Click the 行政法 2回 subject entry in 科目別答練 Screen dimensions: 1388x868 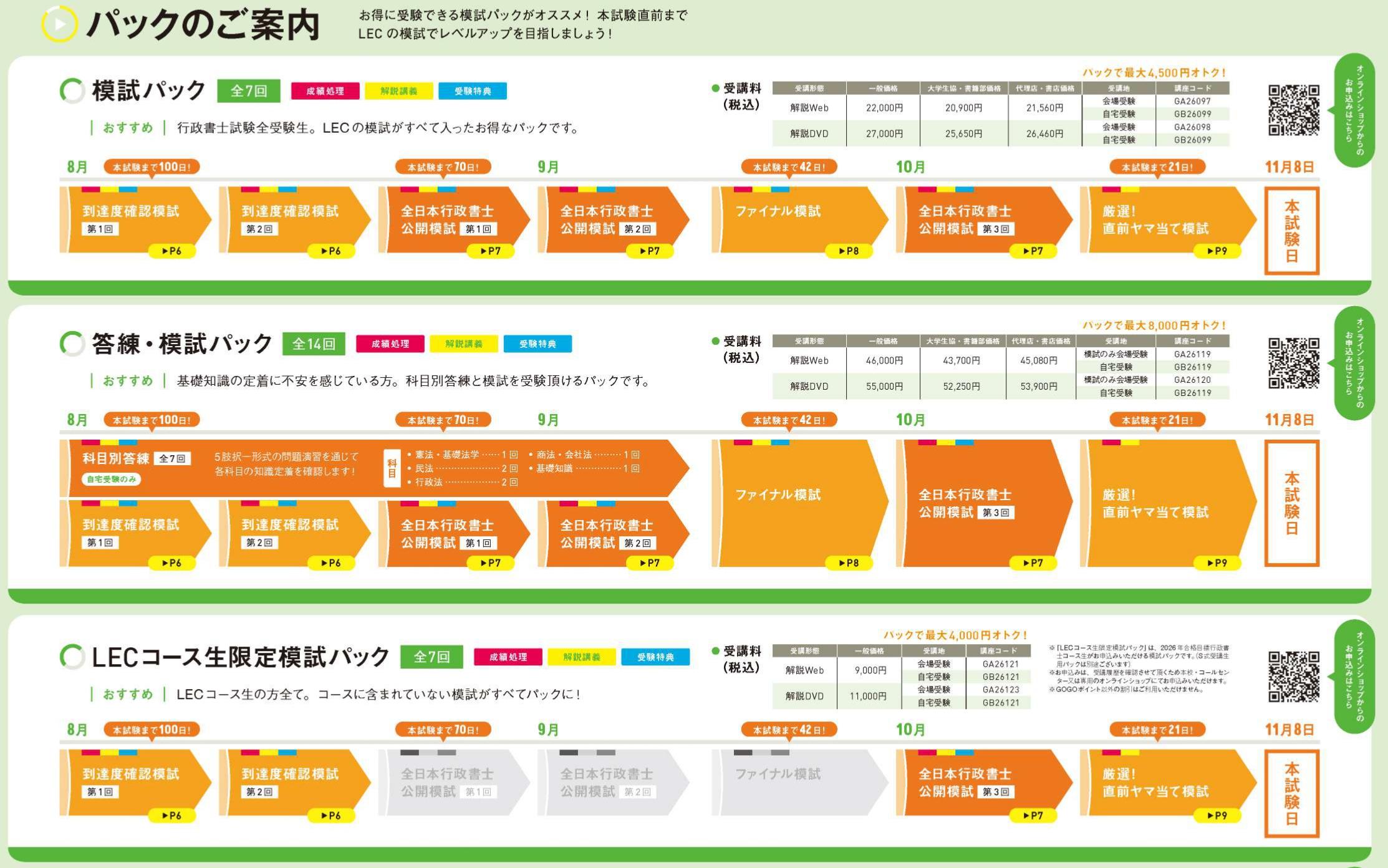pos(463,482)
